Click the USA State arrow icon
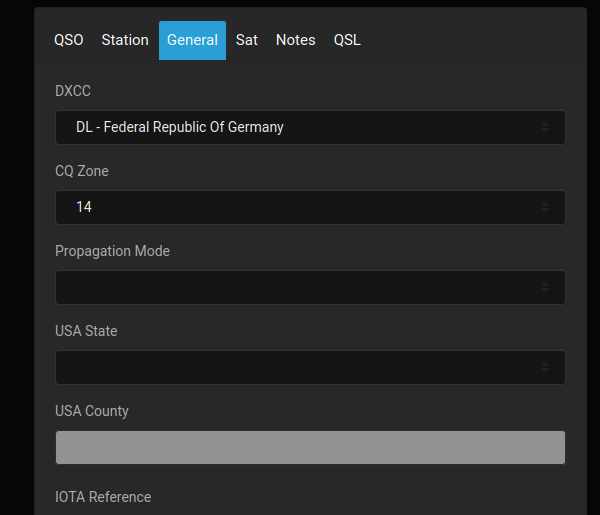Screen dimensions: 600x515 [x=545, y=367]
